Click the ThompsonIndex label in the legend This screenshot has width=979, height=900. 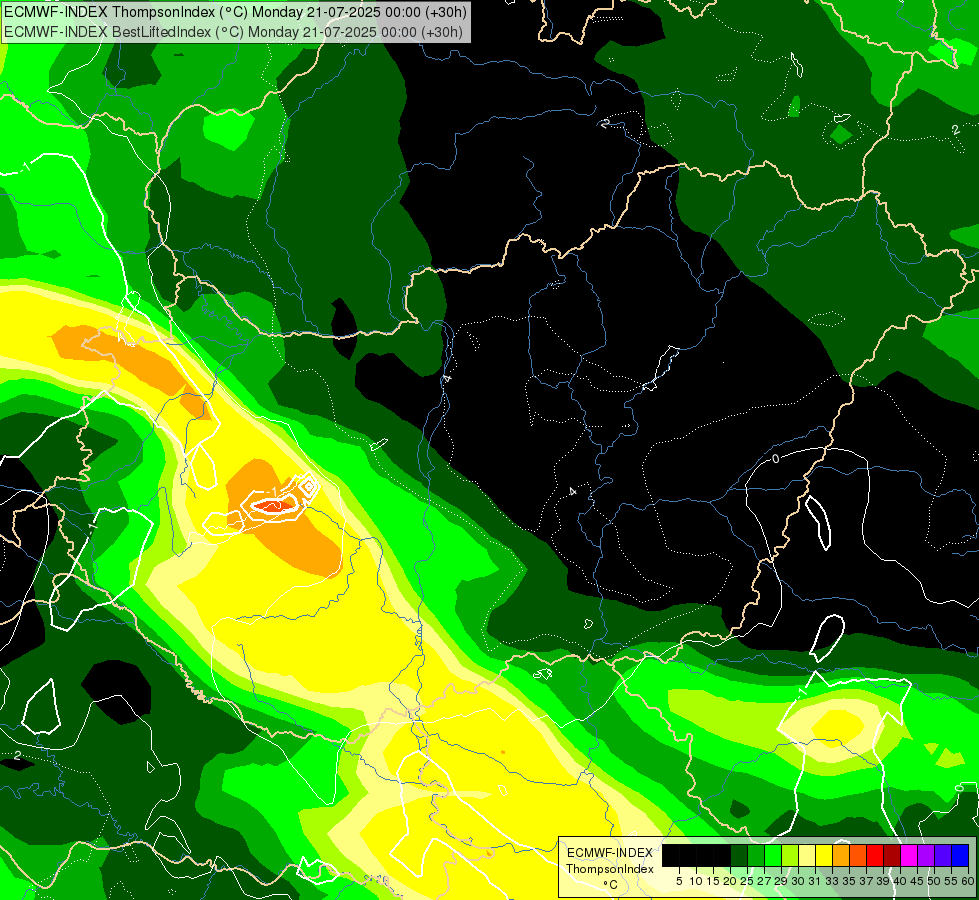pos(609,869)
